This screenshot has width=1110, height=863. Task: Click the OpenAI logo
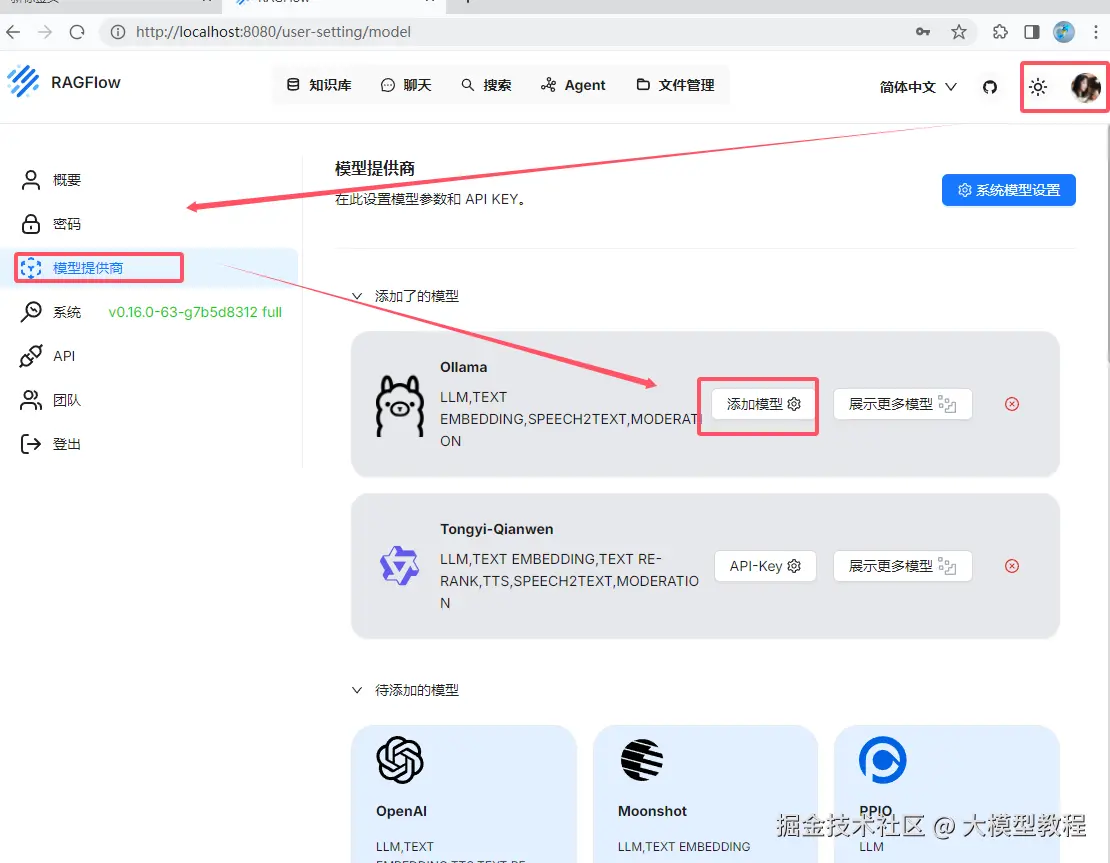pos(400,760)
